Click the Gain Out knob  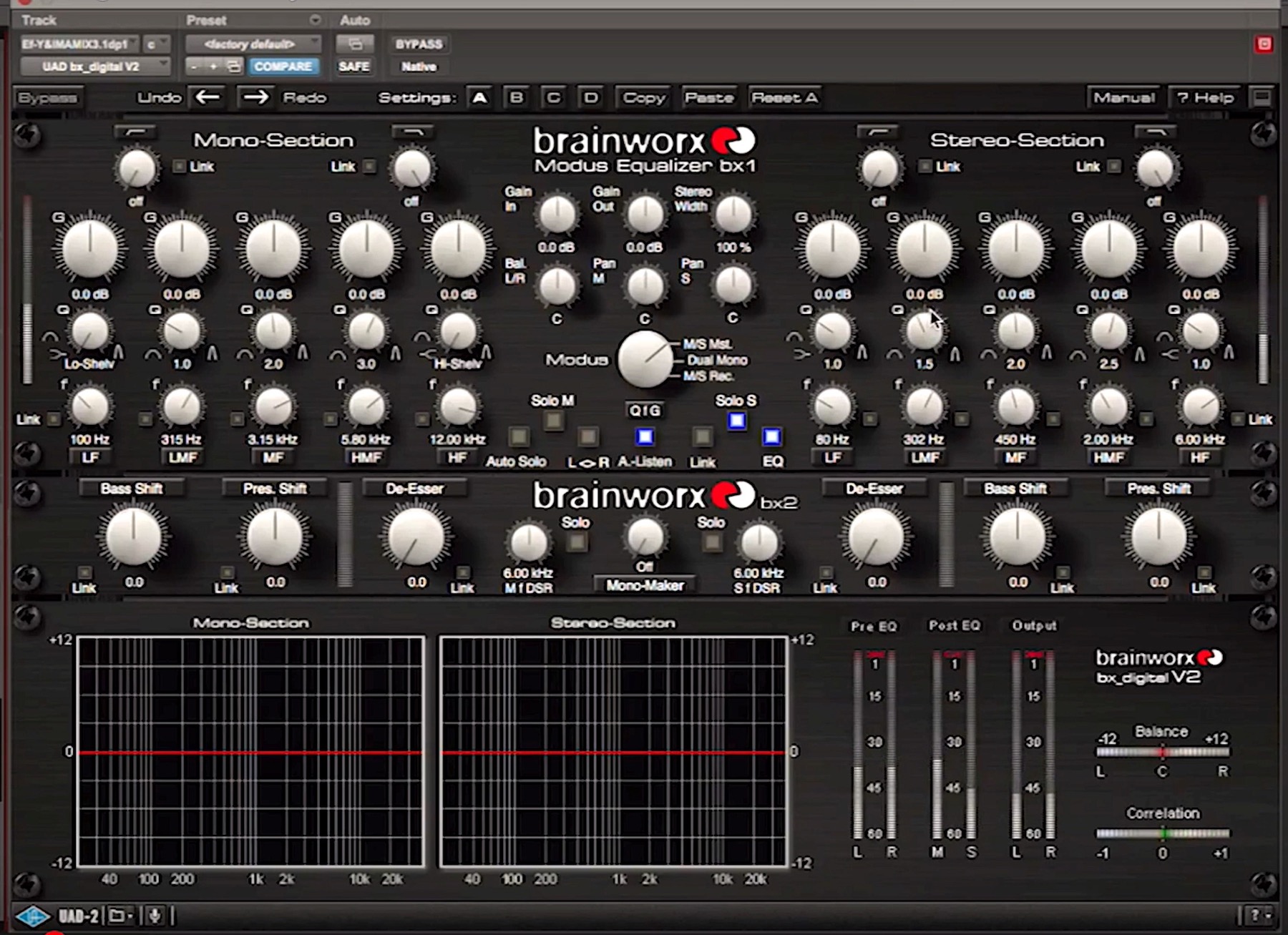click(x=645, y=215)
